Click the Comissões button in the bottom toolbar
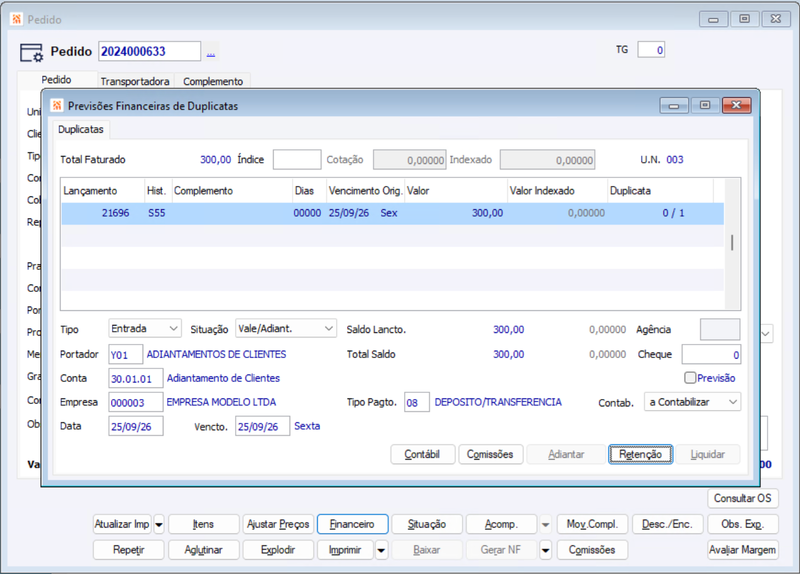Viewport: 800px width, 574px height. 592,550
